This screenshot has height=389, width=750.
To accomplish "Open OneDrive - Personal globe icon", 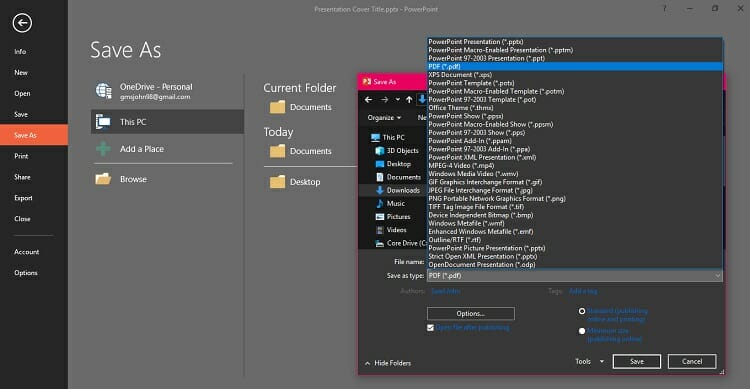I will tap(104, 90).
